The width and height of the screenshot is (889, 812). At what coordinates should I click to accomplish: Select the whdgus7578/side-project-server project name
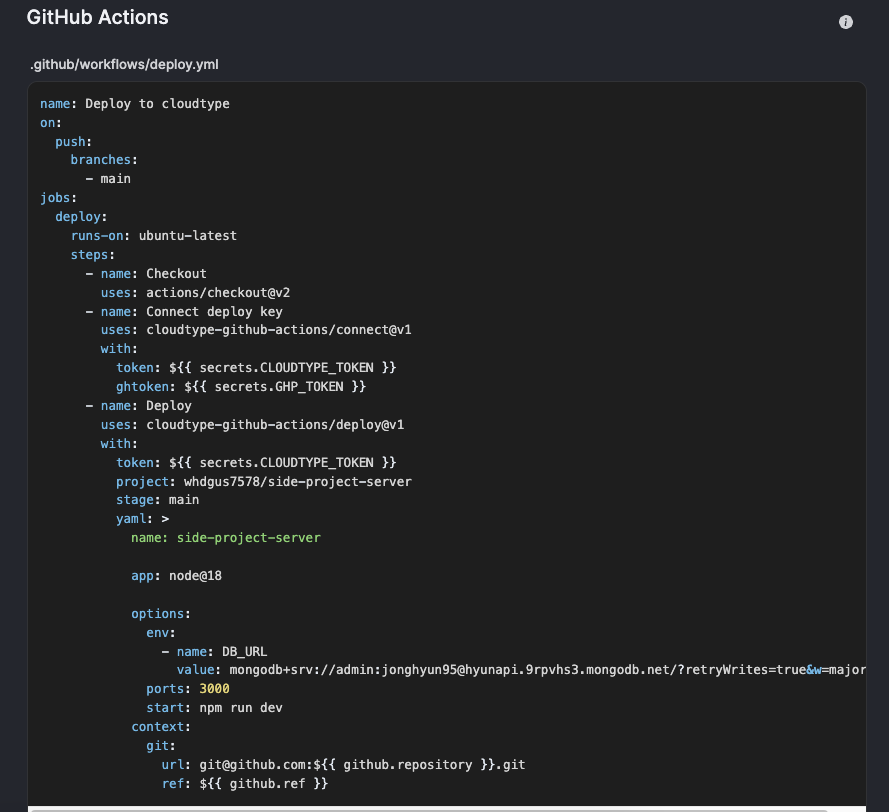(x=302, y=480)
